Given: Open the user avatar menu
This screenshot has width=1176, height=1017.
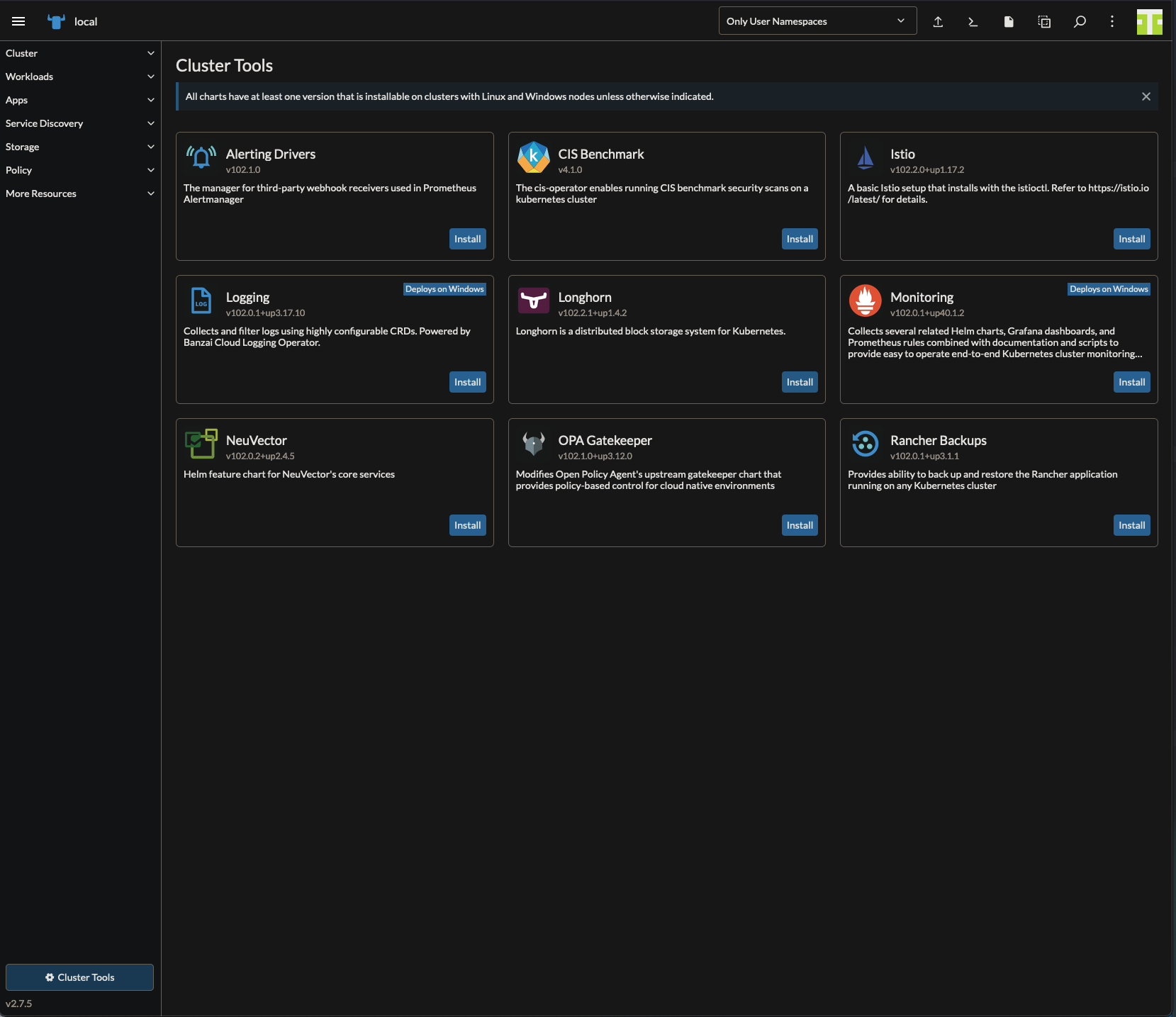Looking at the screenshot, I should 1149,22.
